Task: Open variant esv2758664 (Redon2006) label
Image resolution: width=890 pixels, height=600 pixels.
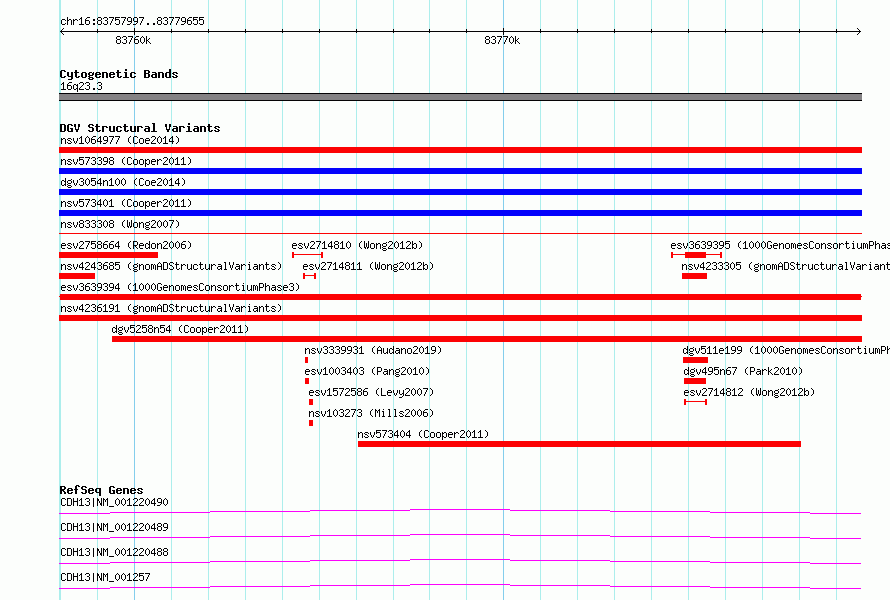Action: click(126, 245)
